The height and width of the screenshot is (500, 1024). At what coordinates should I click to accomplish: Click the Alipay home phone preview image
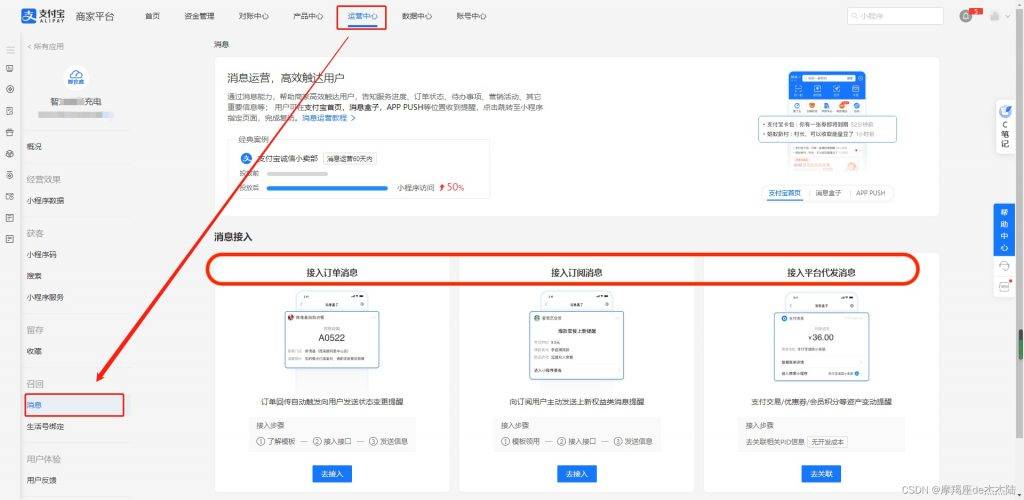pos(827,123)
